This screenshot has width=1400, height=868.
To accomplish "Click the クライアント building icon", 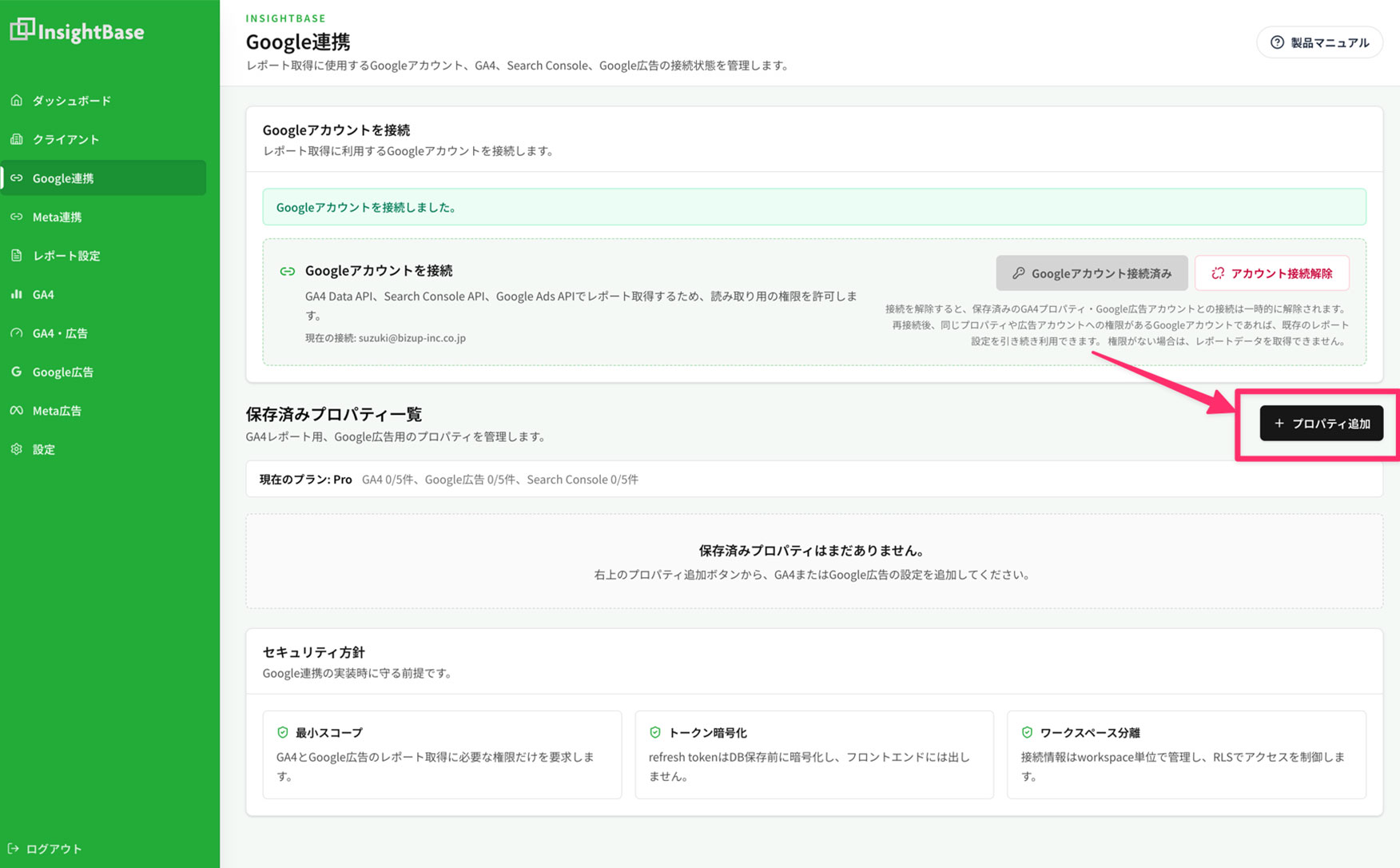I will tap(17, 139).
